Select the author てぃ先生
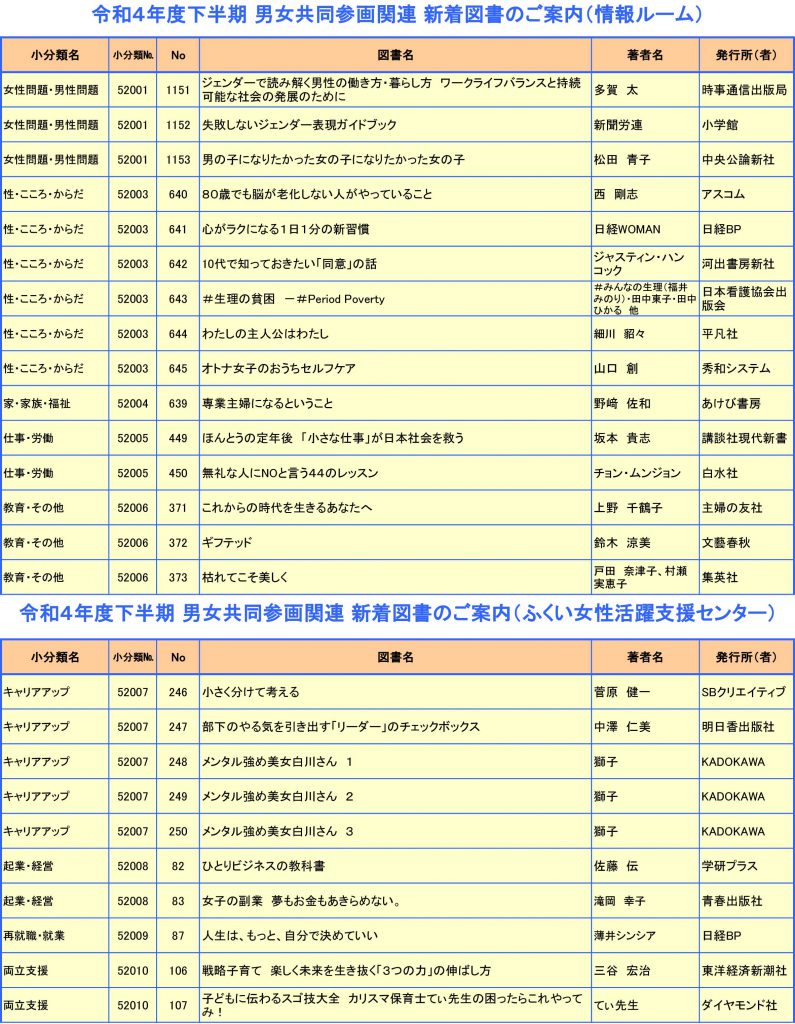The height and width of the screenshot is (1024, 795). click(616, 1006)
